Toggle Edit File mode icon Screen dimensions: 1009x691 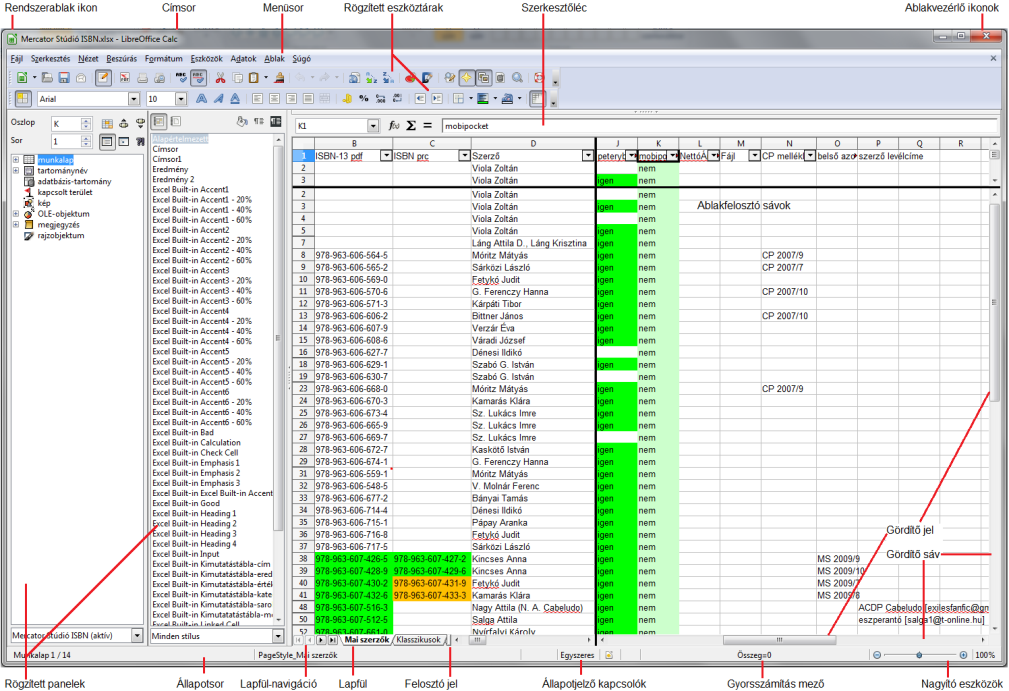coord(103,78)
